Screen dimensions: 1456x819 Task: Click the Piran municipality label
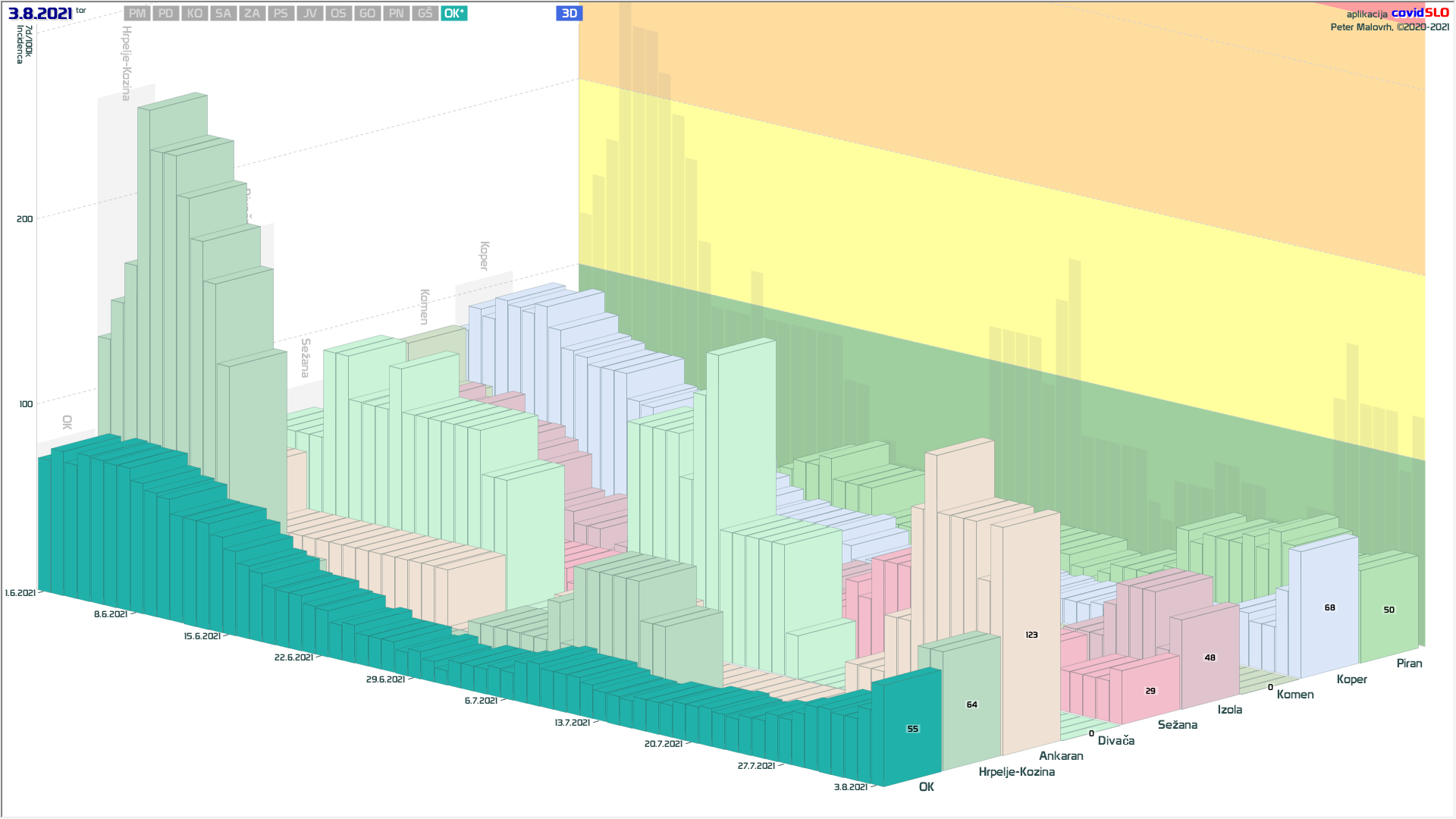point(1409,664)
